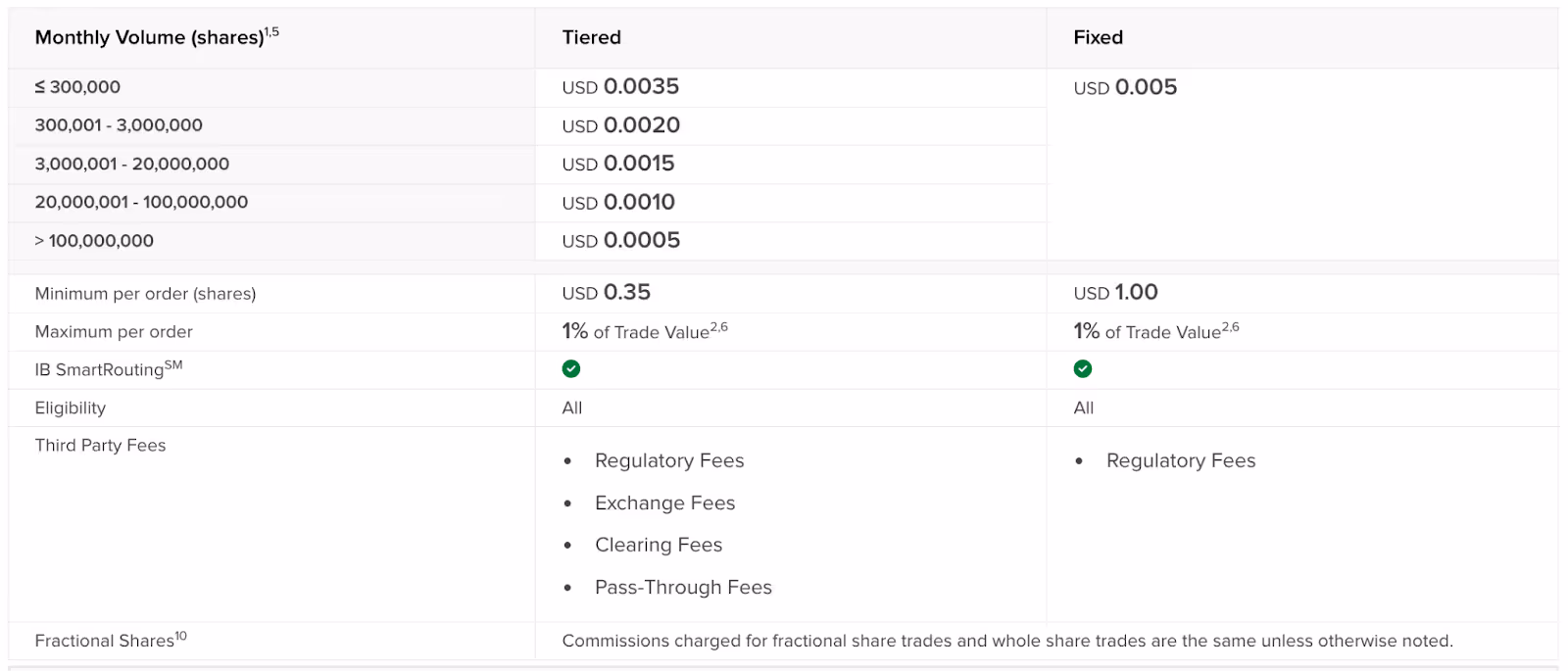The image size is (1568, 671).
Task: Click Pass-Through Fees in the Tiered list
Action: 683,588
